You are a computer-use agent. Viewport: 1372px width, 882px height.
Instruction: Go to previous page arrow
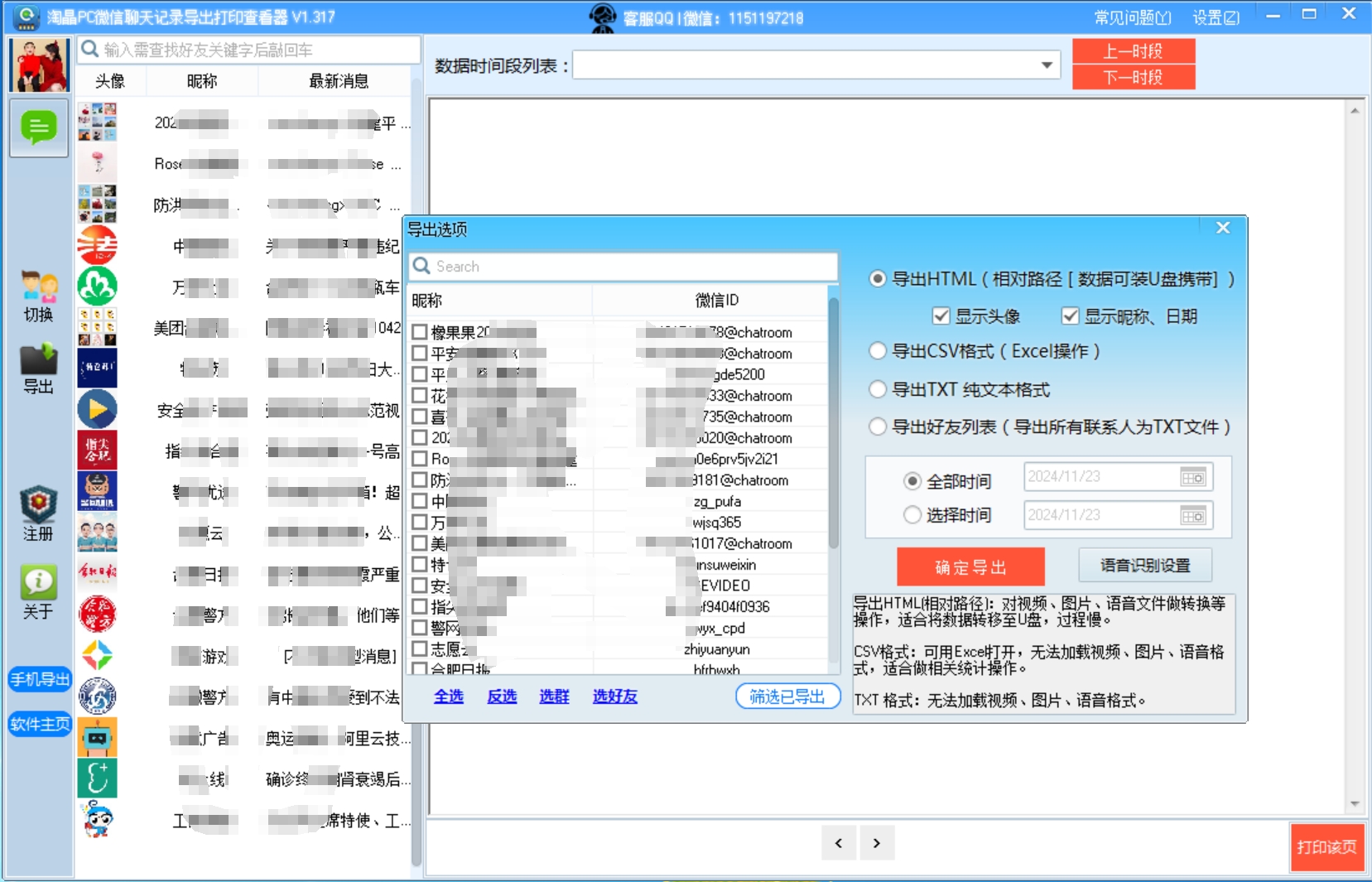click(x=839, y=843)
